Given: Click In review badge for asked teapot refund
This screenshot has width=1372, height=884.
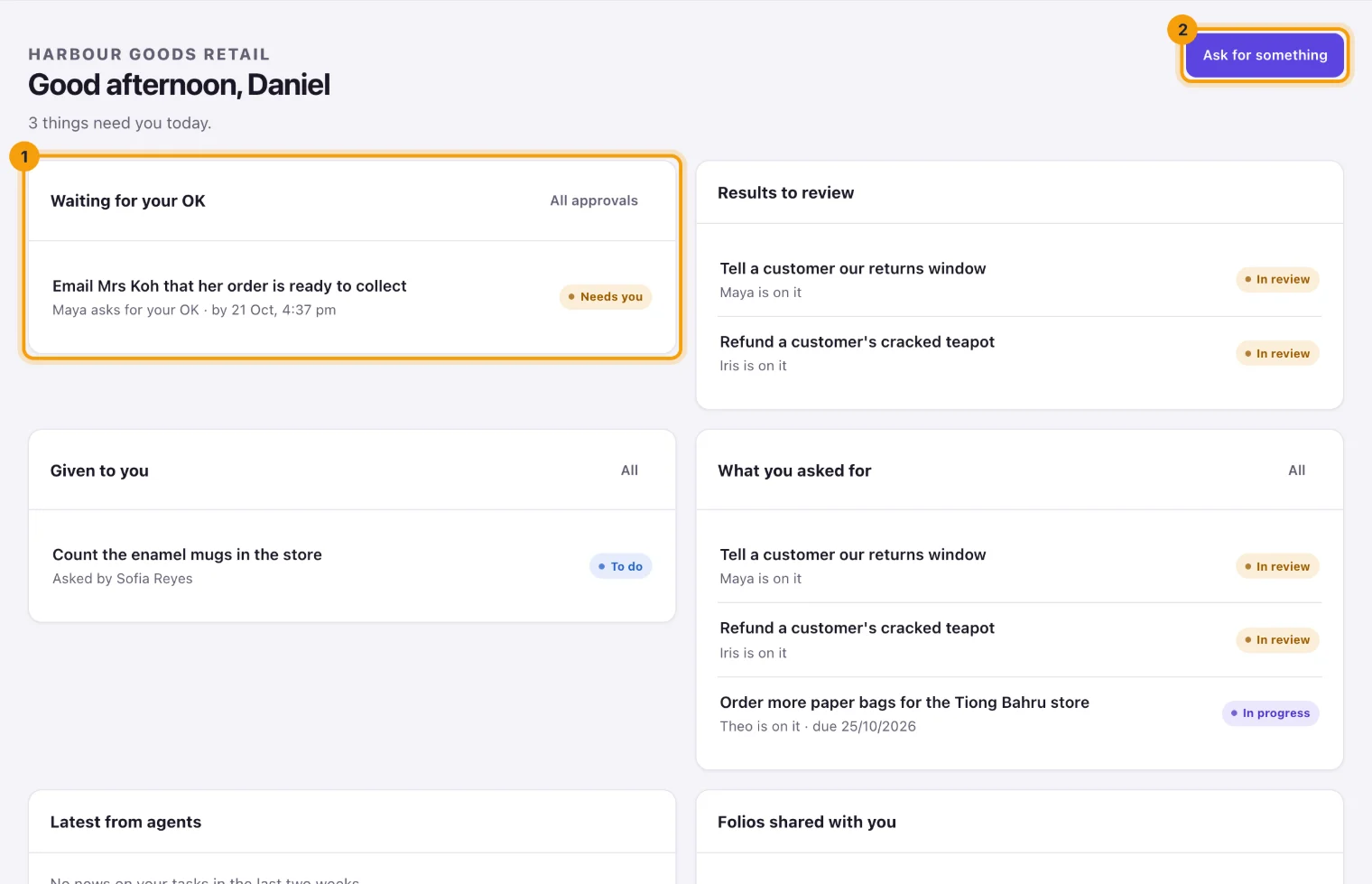Looking at the screenshot, I should point(1277,640).
